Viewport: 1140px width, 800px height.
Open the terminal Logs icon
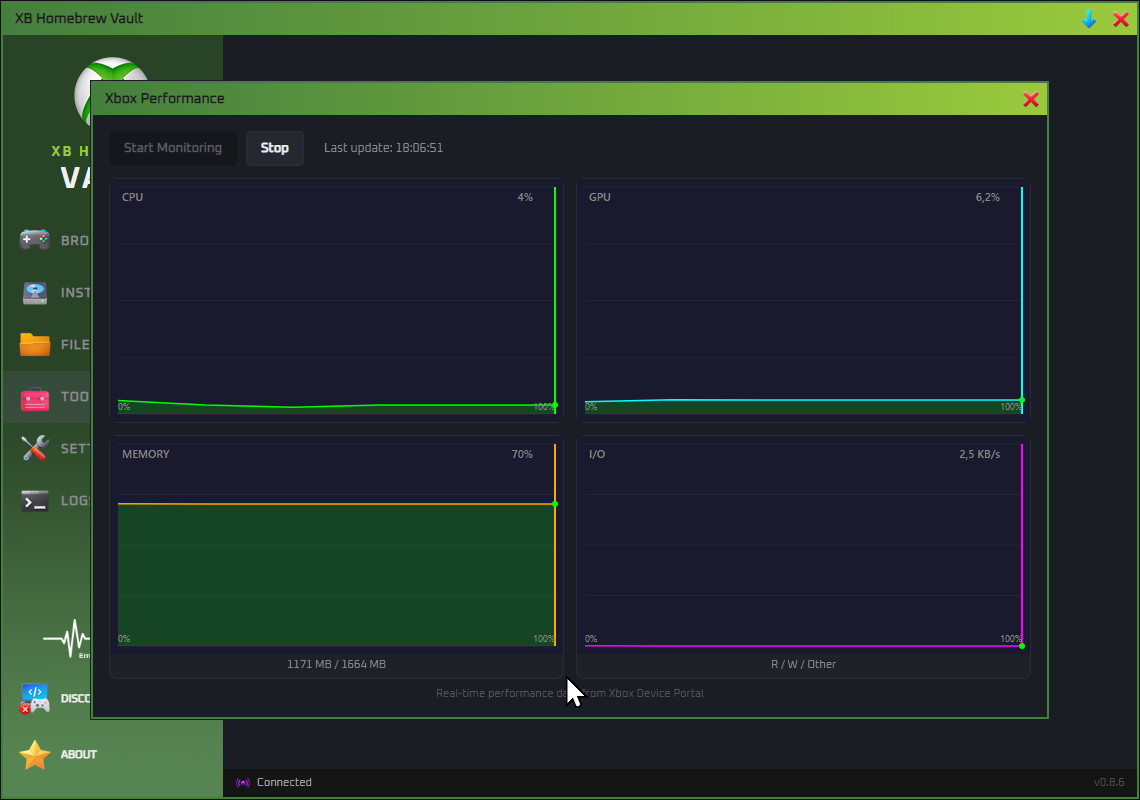coord(34,500)
